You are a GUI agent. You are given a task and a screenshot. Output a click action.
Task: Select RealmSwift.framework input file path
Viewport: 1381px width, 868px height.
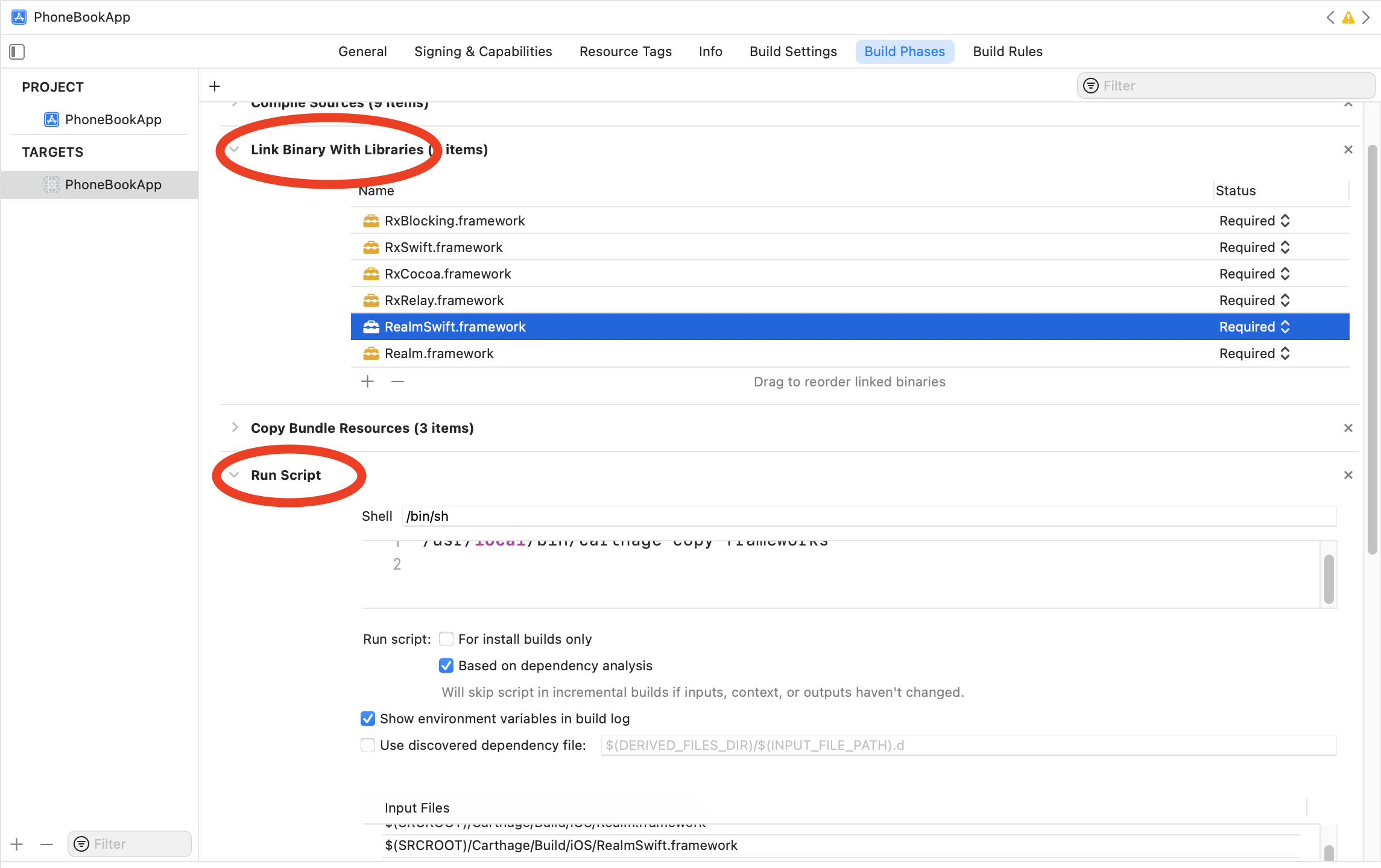click(841, 845)
